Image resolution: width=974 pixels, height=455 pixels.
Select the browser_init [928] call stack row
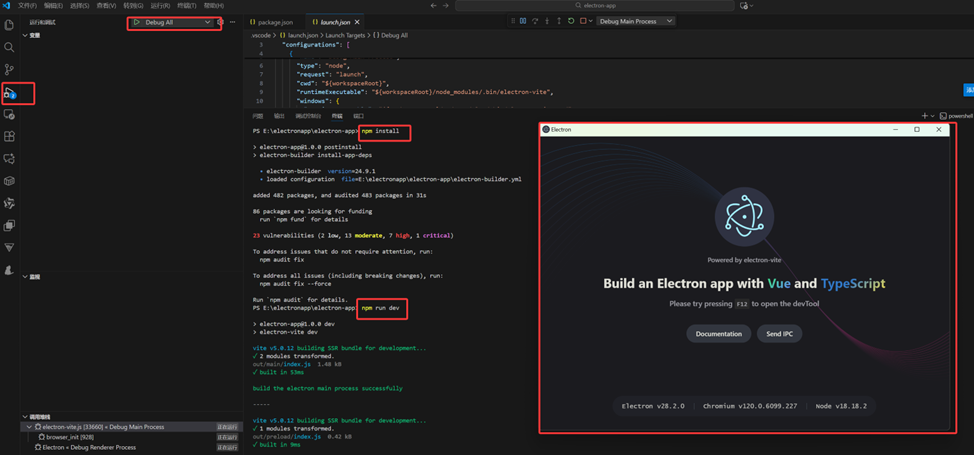[x=130, y=437]
